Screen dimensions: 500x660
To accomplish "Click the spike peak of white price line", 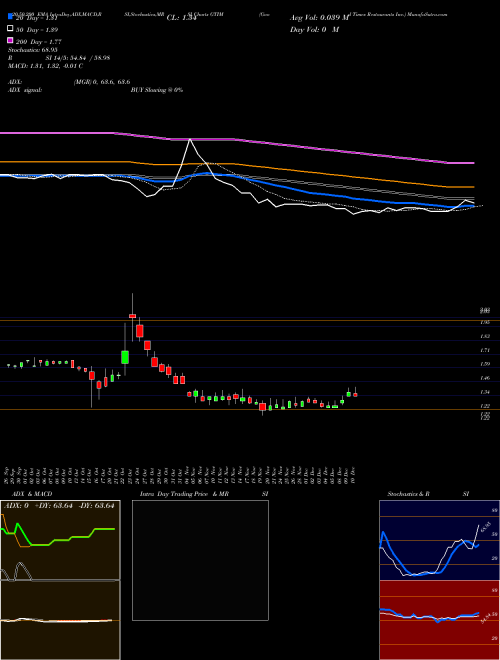I will click(x=190, y=140).
